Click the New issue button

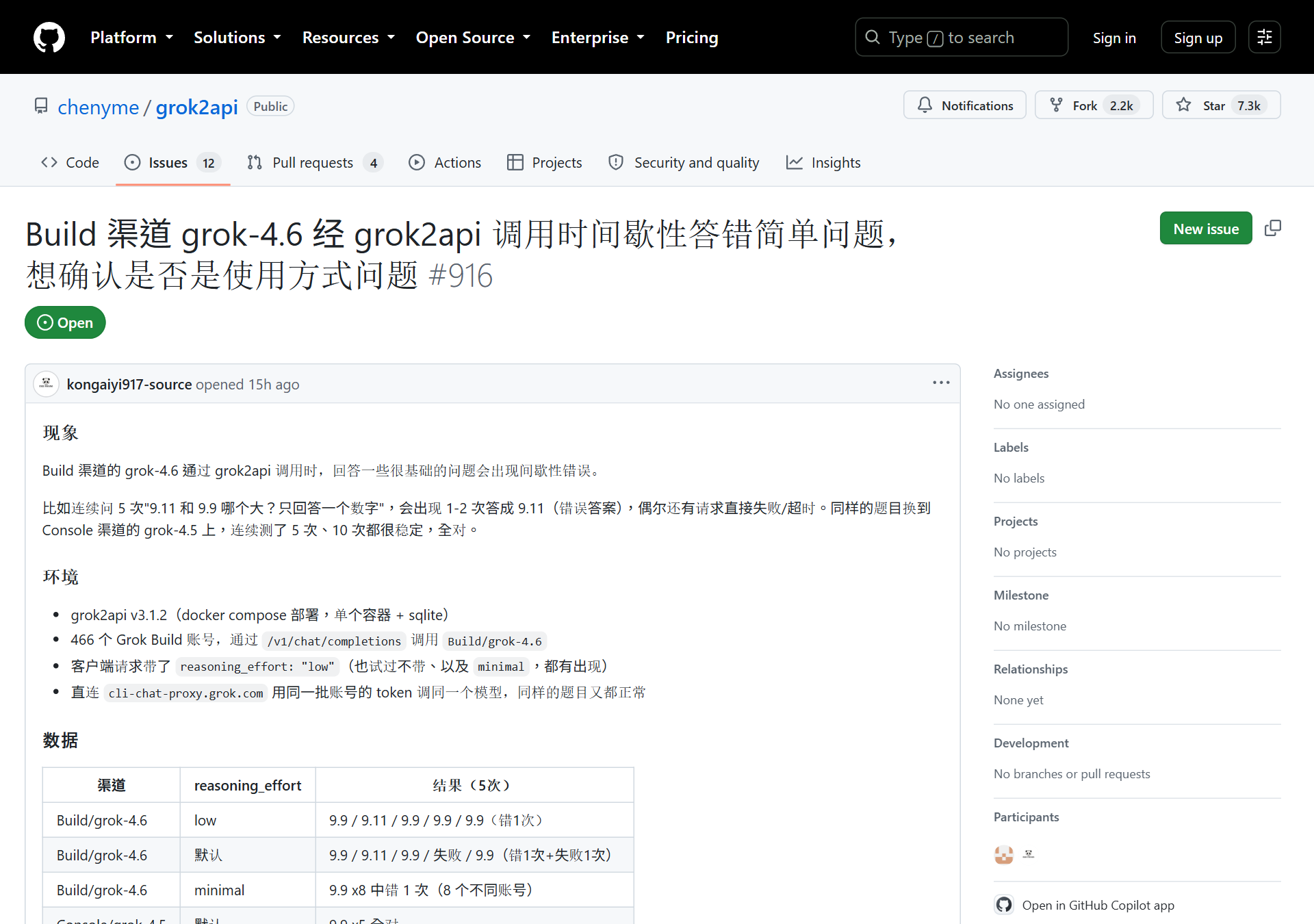(1206, 228)
